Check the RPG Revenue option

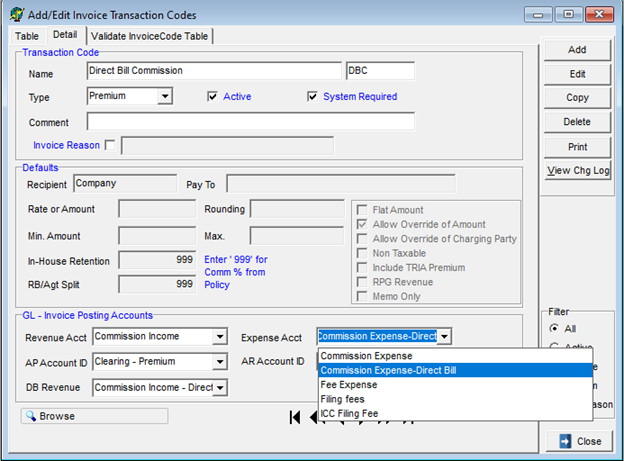click(362, 282)
